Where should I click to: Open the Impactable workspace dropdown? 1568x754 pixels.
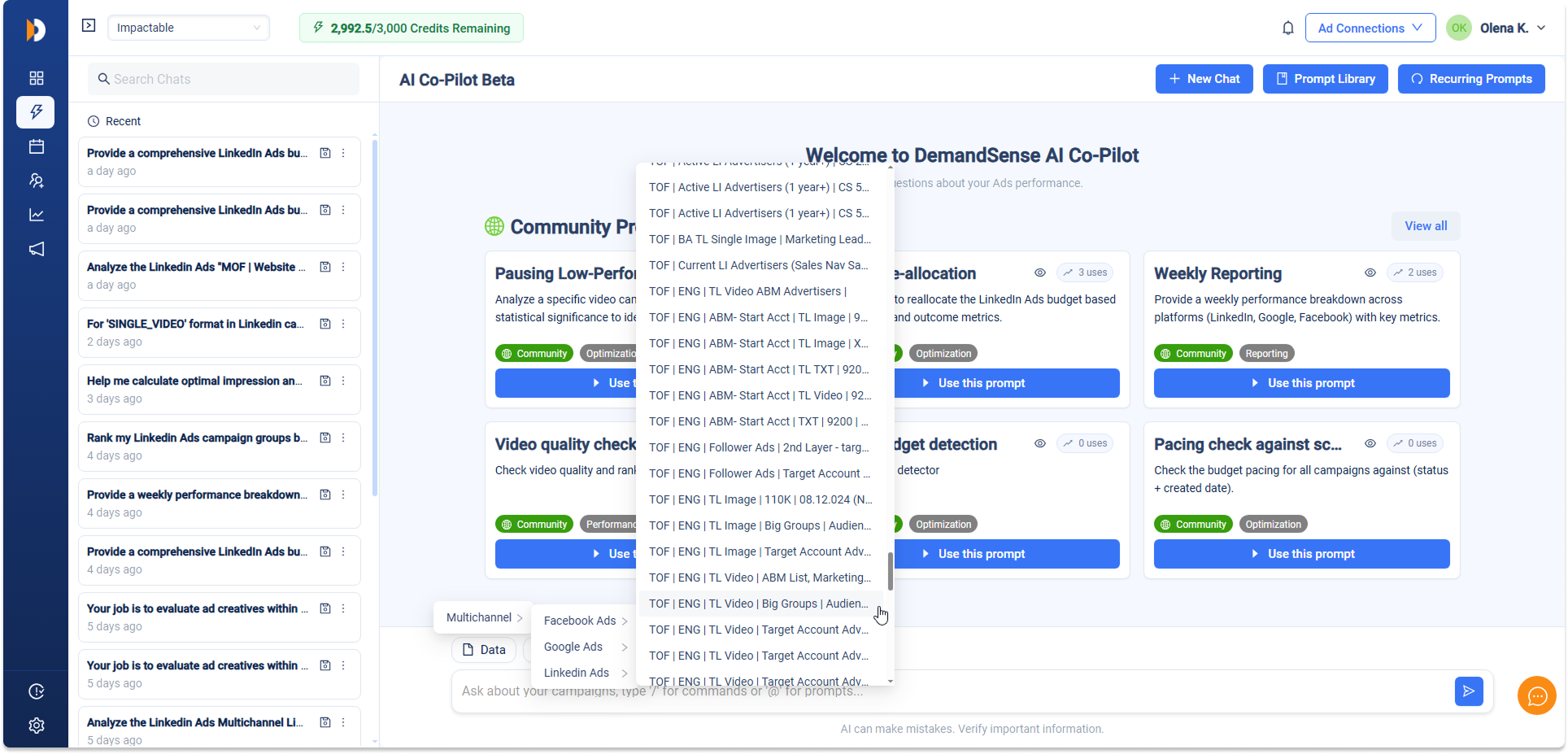pos(188,28)
